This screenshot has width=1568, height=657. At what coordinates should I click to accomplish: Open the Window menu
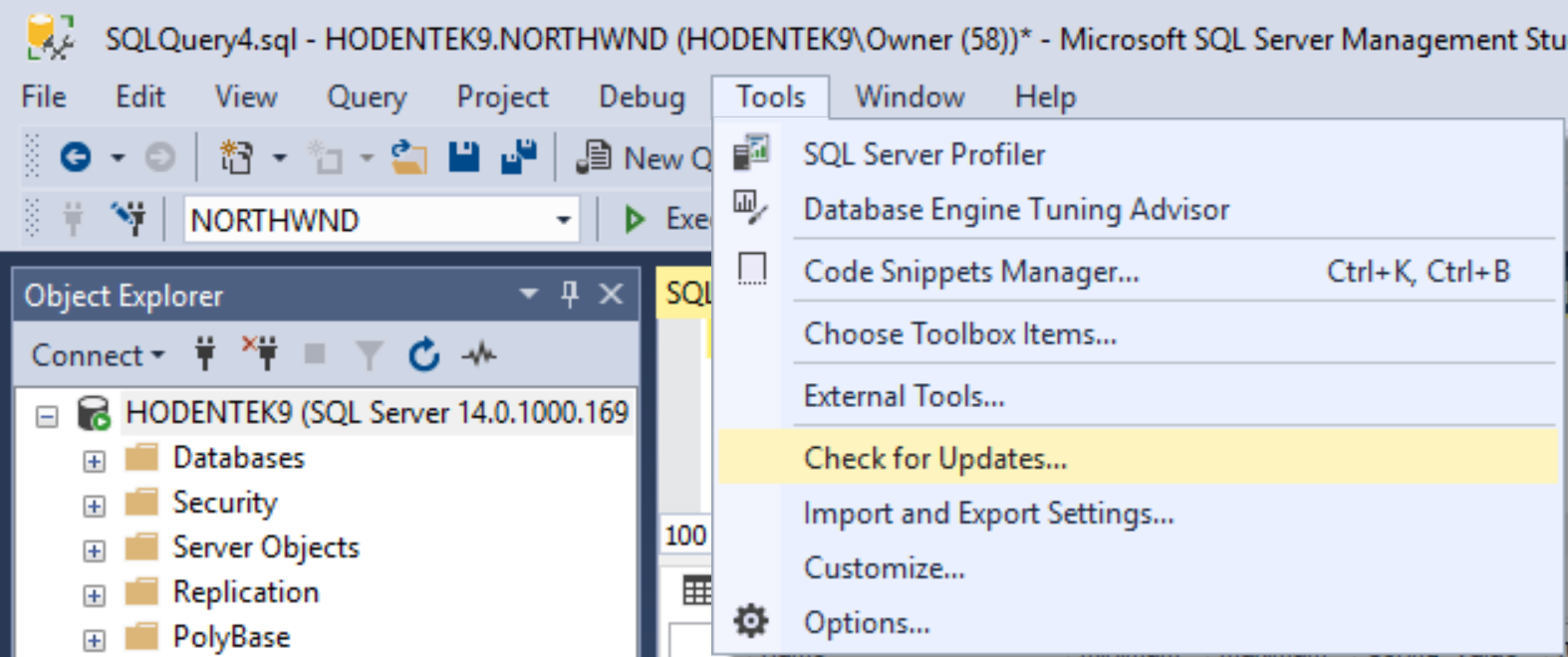(x=910, y=97)
